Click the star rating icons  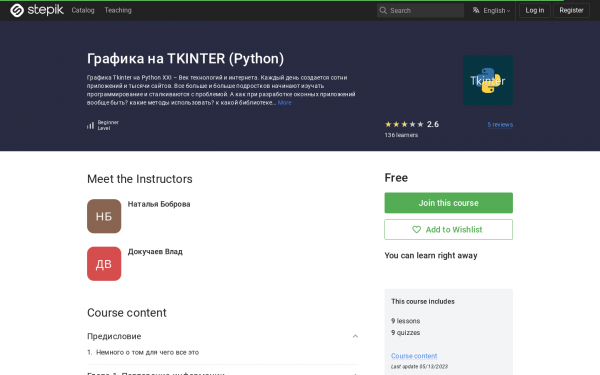(404, 124)
